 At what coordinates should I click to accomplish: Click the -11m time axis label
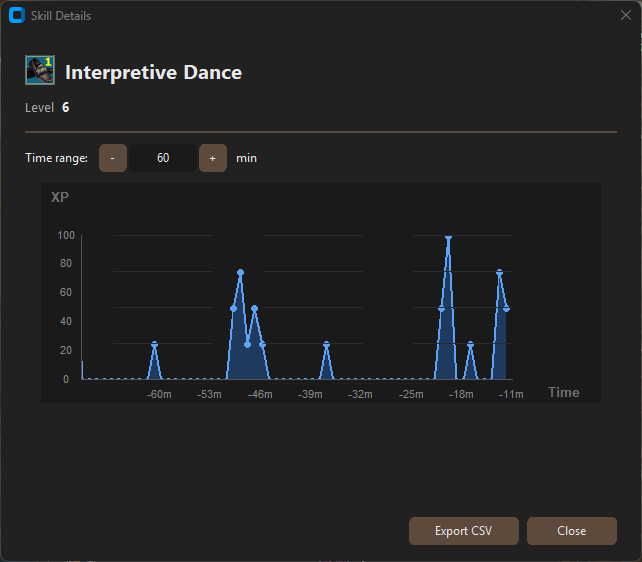tap(511, 394)
